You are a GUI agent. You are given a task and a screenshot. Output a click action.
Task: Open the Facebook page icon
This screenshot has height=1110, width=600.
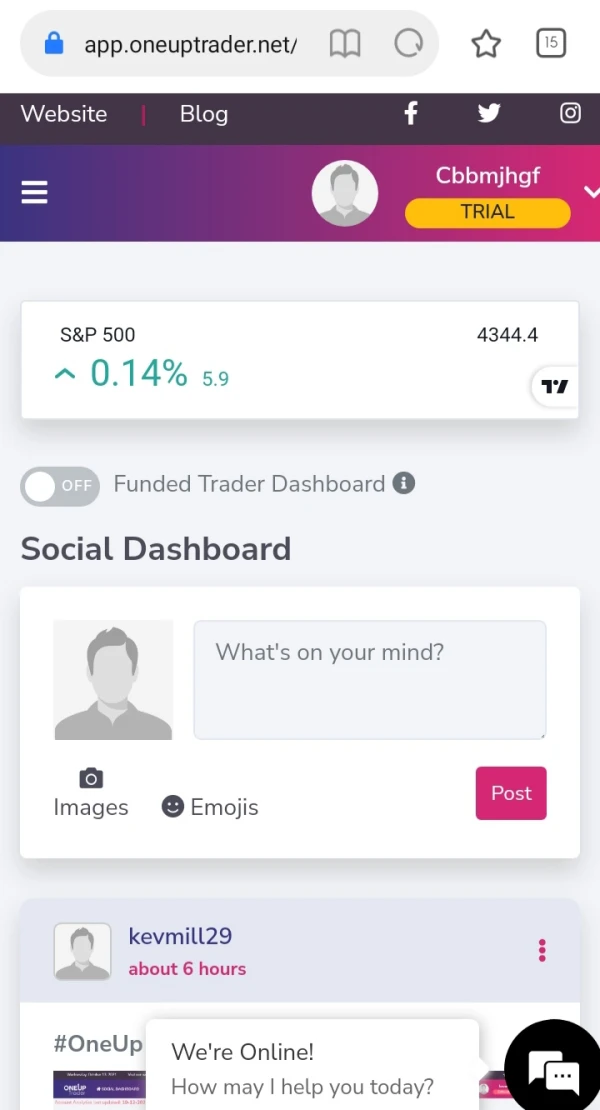[411, 113]
